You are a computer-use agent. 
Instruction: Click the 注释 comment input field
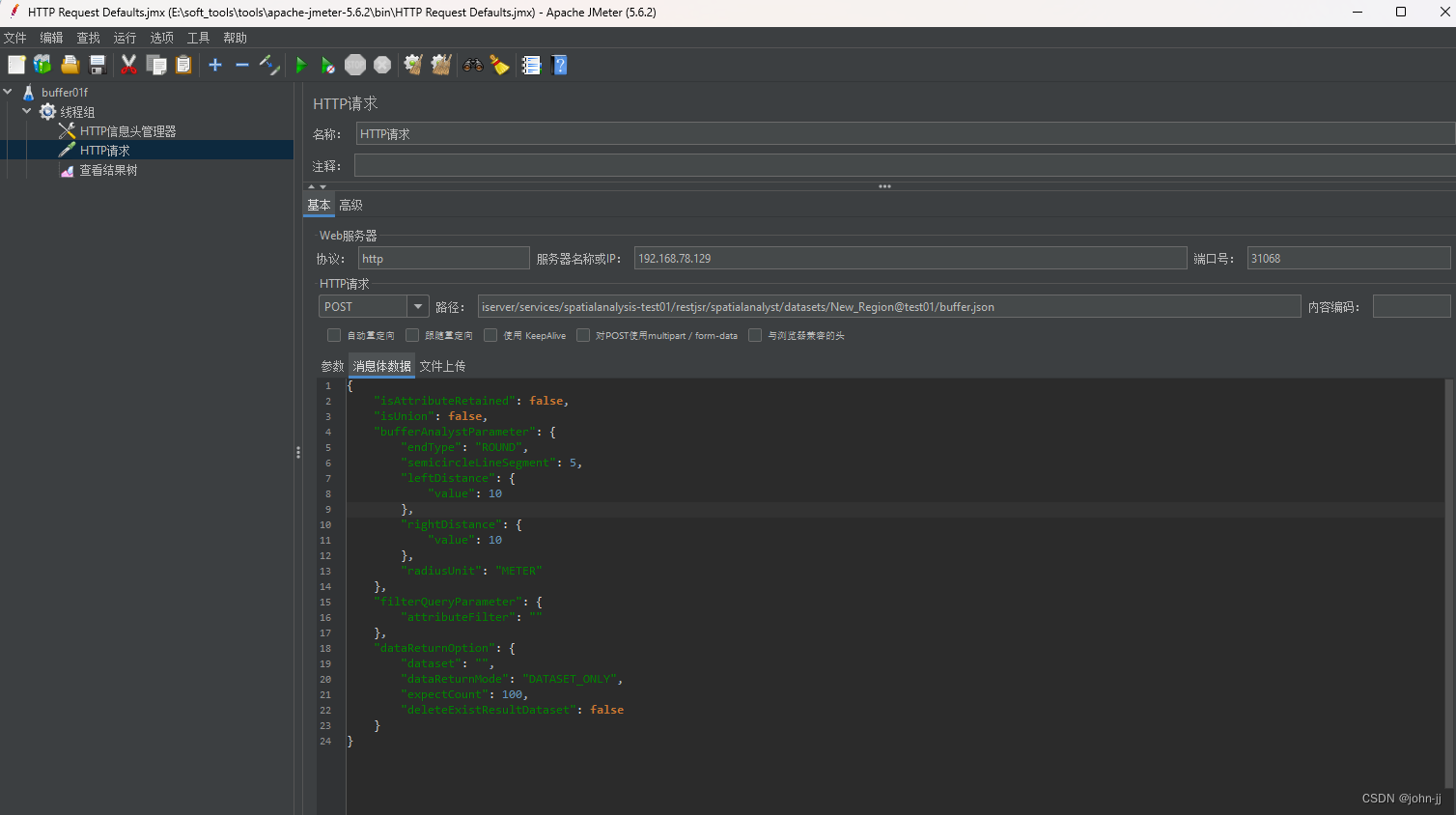coord(905,165)
